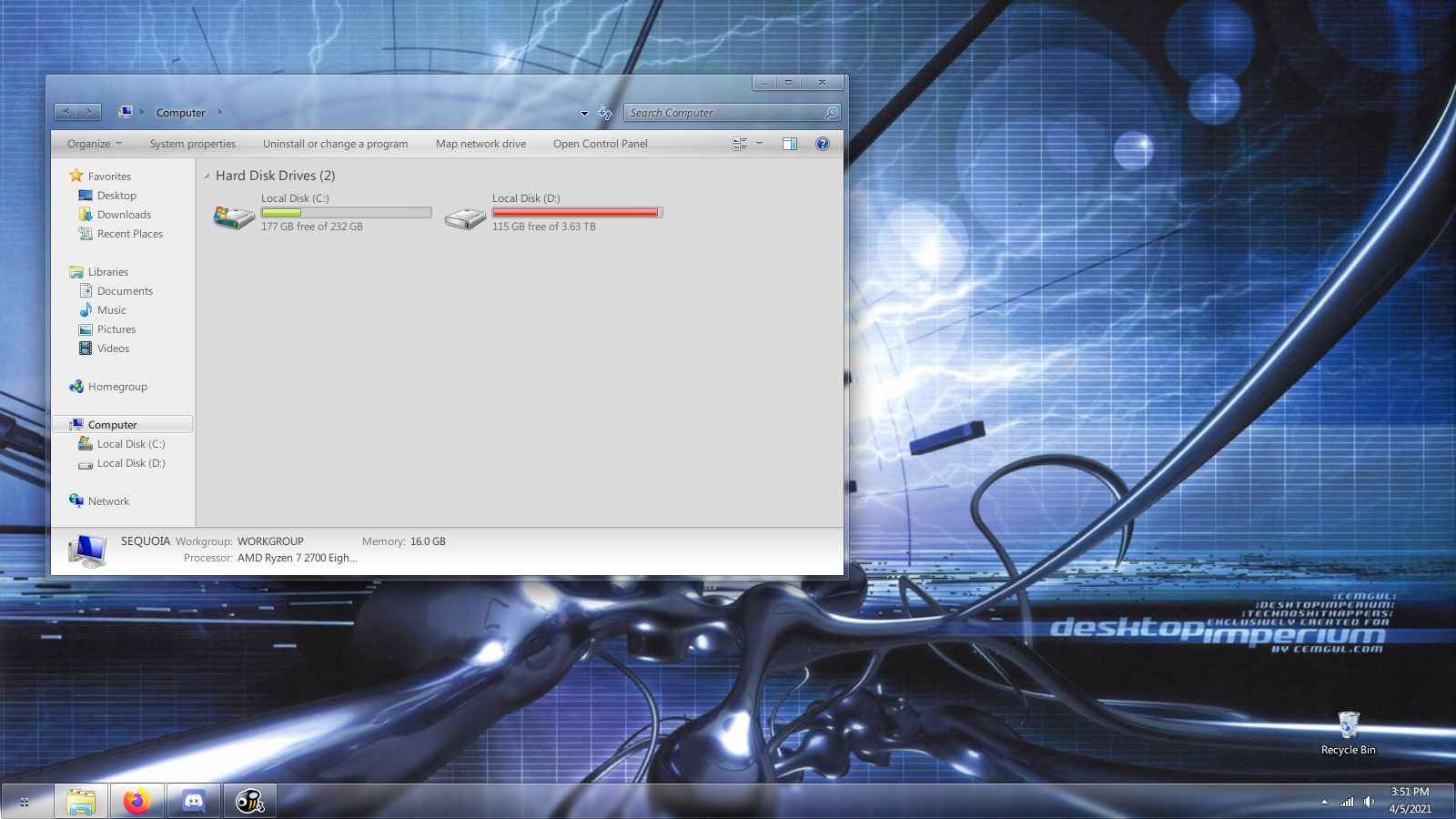The width and height of the screenshot is (1456, 819).
Task: Collapse the Hard Disk Drives group
Action: click(x=207, y=177)
